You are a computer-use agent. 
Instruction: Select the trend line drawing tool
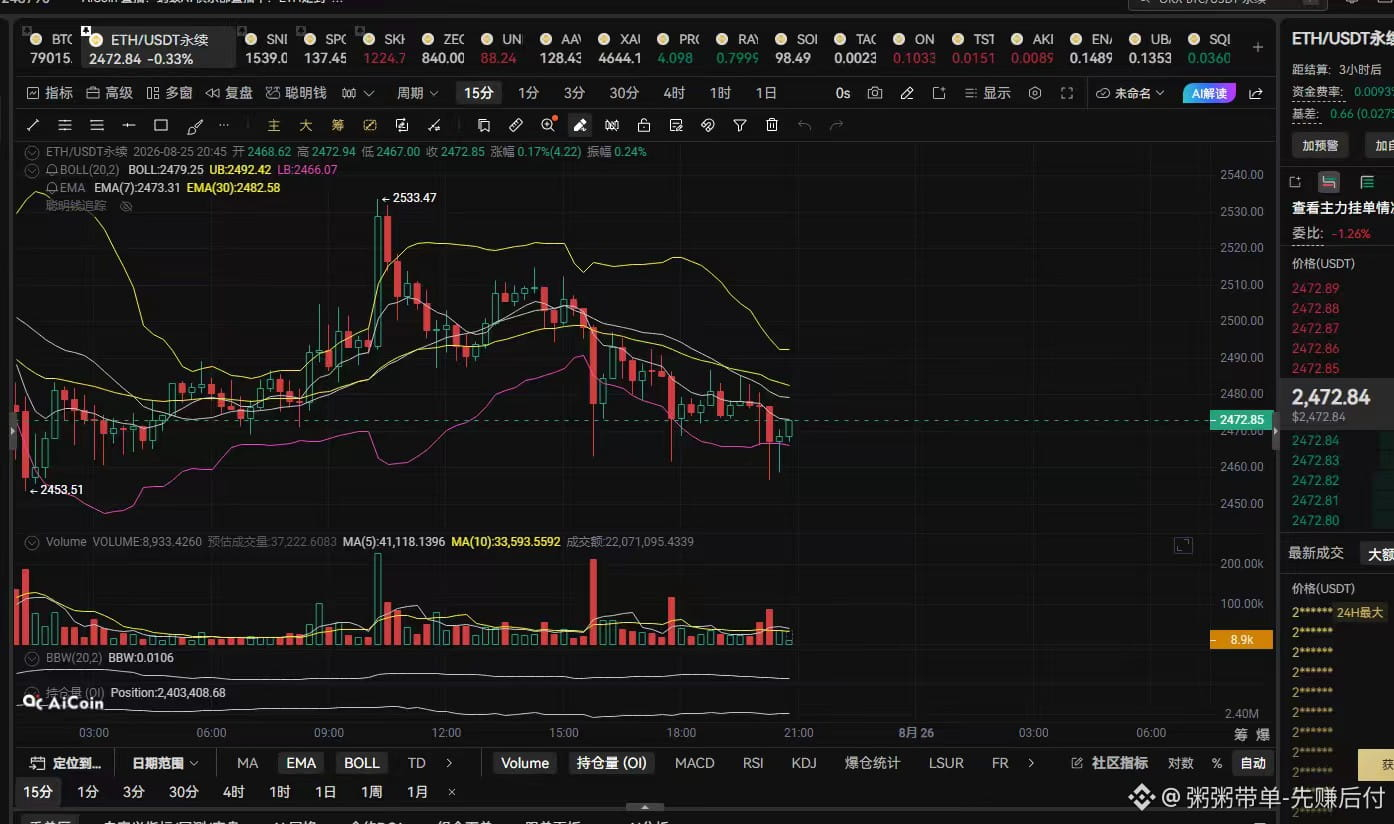(33, 126)
